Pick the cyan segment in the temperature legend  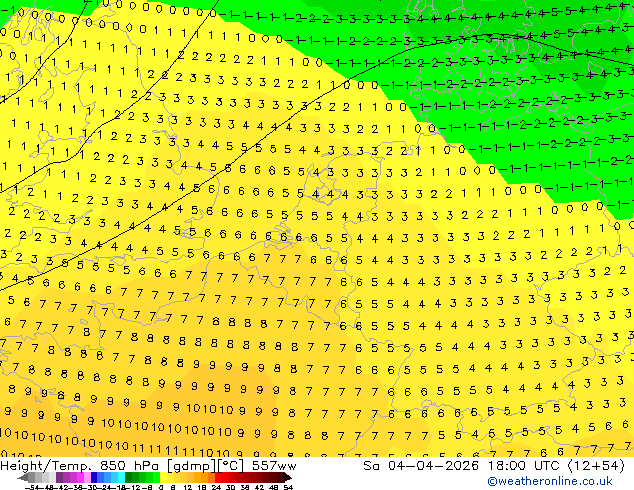click(x=121, y=477)
